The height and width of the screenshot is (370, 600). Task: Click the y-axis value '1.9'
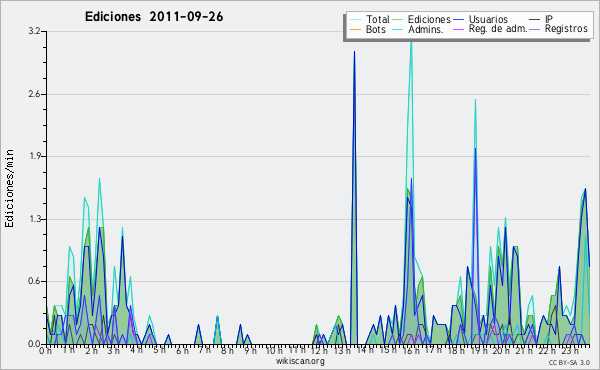click(34, 156)
